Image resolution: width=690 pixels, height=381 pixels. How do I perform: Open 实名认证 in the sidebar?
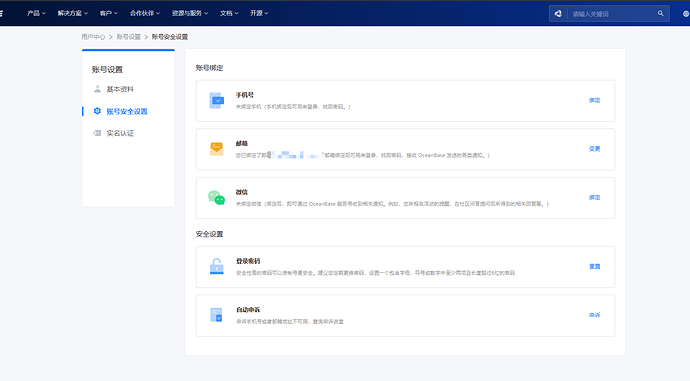click(120, 133)
